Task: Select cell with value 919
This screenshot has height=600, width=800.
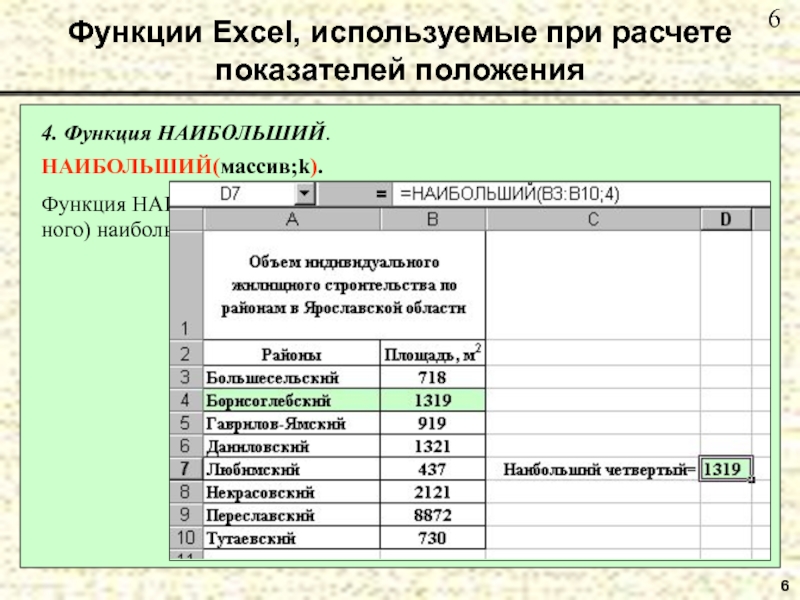Action: (433, 423)
